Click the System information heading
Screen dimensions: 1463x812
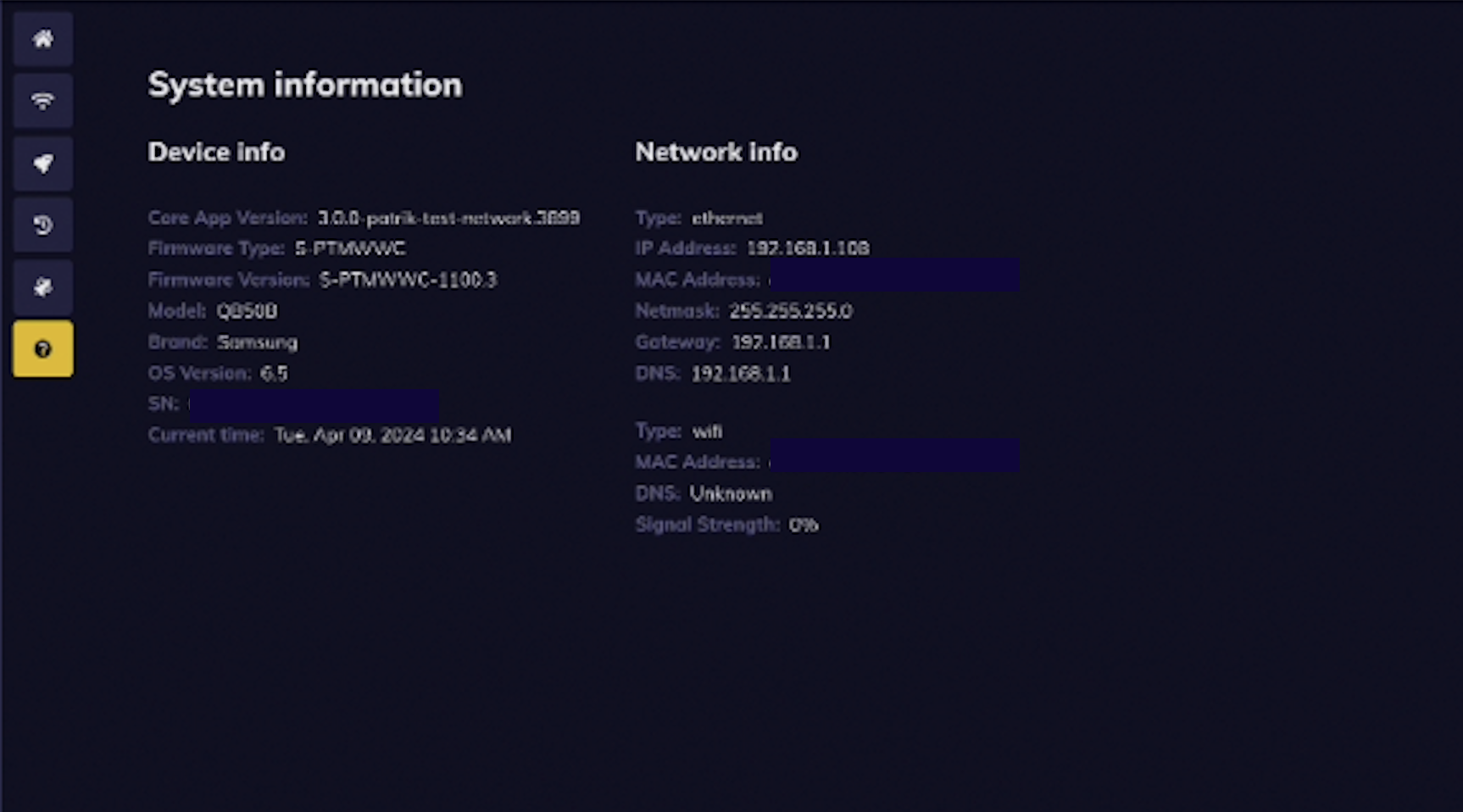coord(304,84)
